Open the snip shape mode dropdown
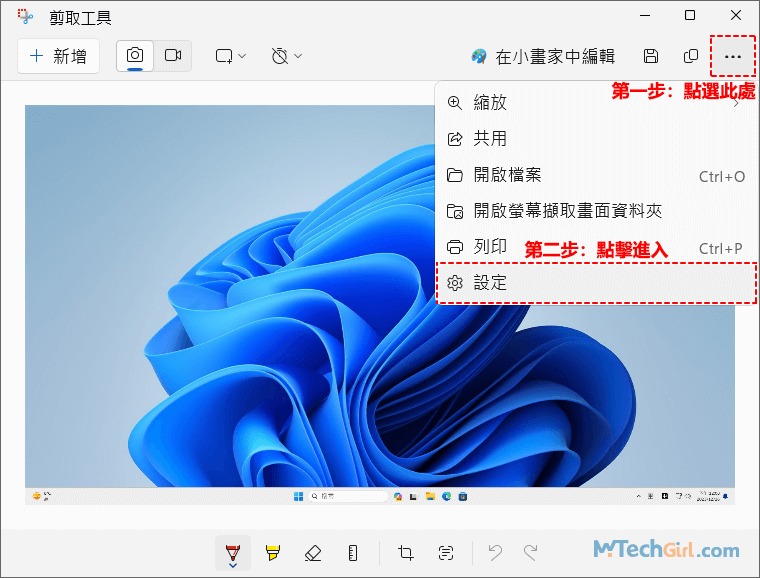 click(231, 57)
